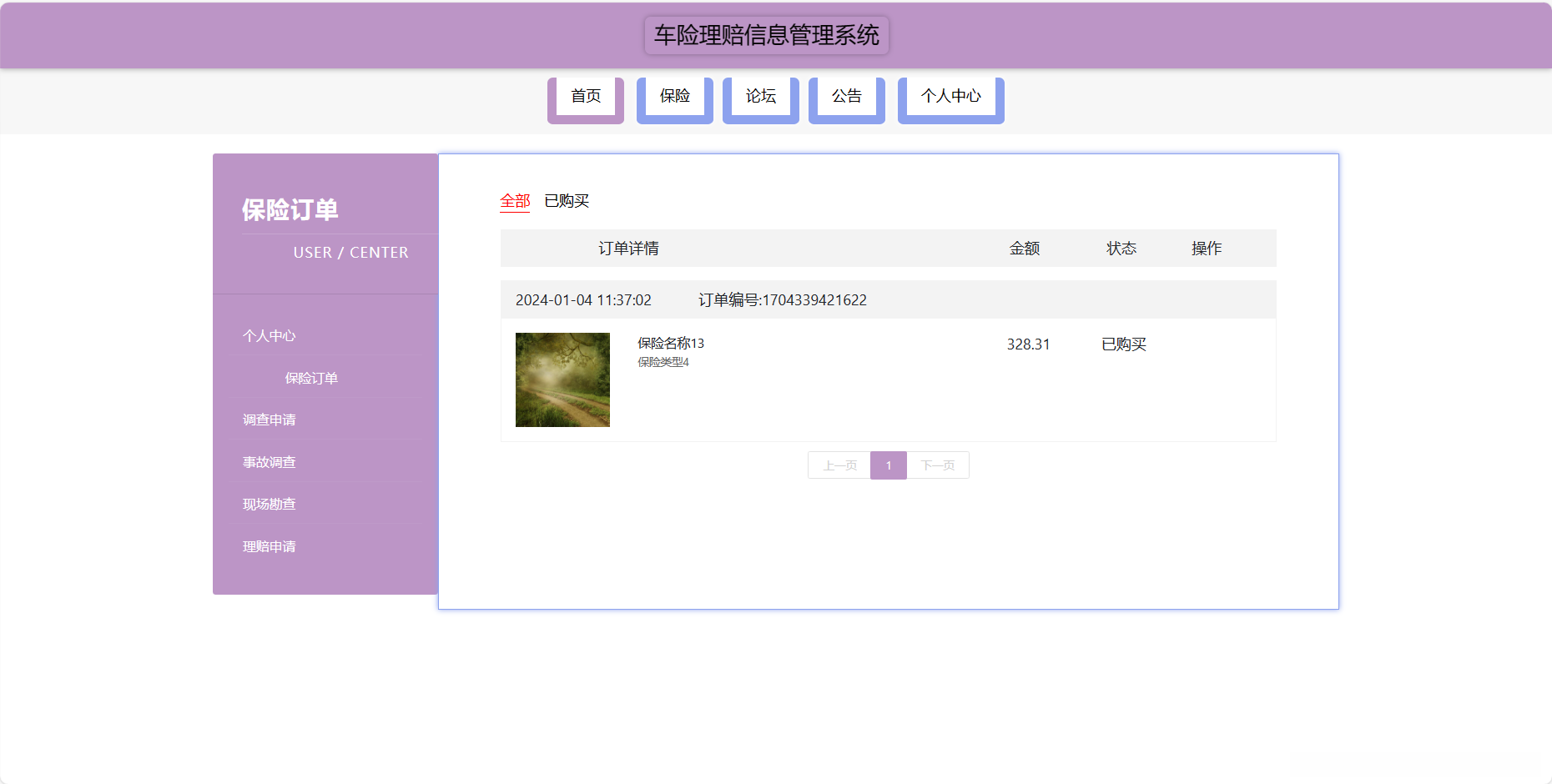1552x784 pixels.
Task: Click the 保险类型4 category label
Action: coord(662,362)
